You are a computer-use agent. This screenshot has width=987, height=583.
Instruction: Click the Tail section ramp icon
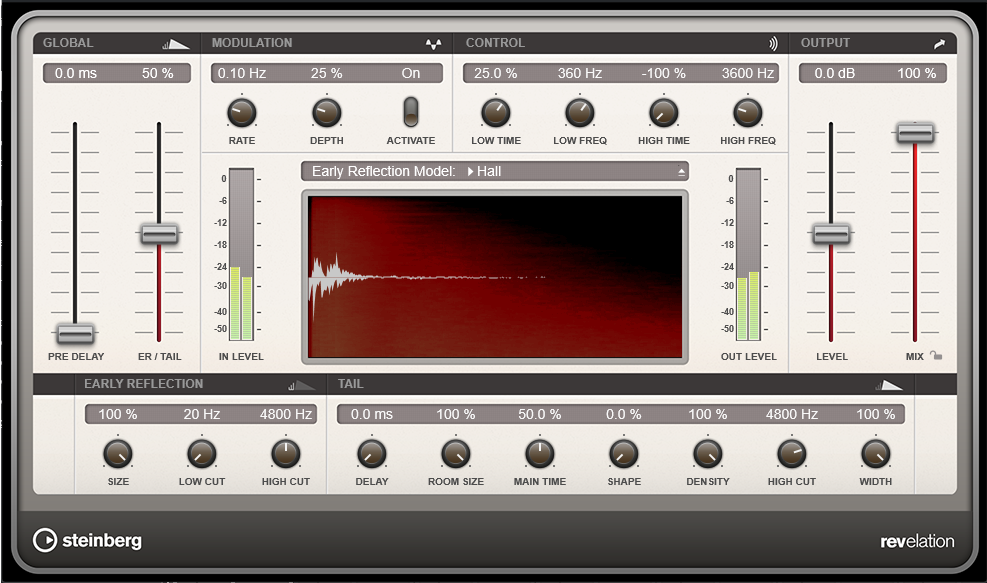pos(889,384)
